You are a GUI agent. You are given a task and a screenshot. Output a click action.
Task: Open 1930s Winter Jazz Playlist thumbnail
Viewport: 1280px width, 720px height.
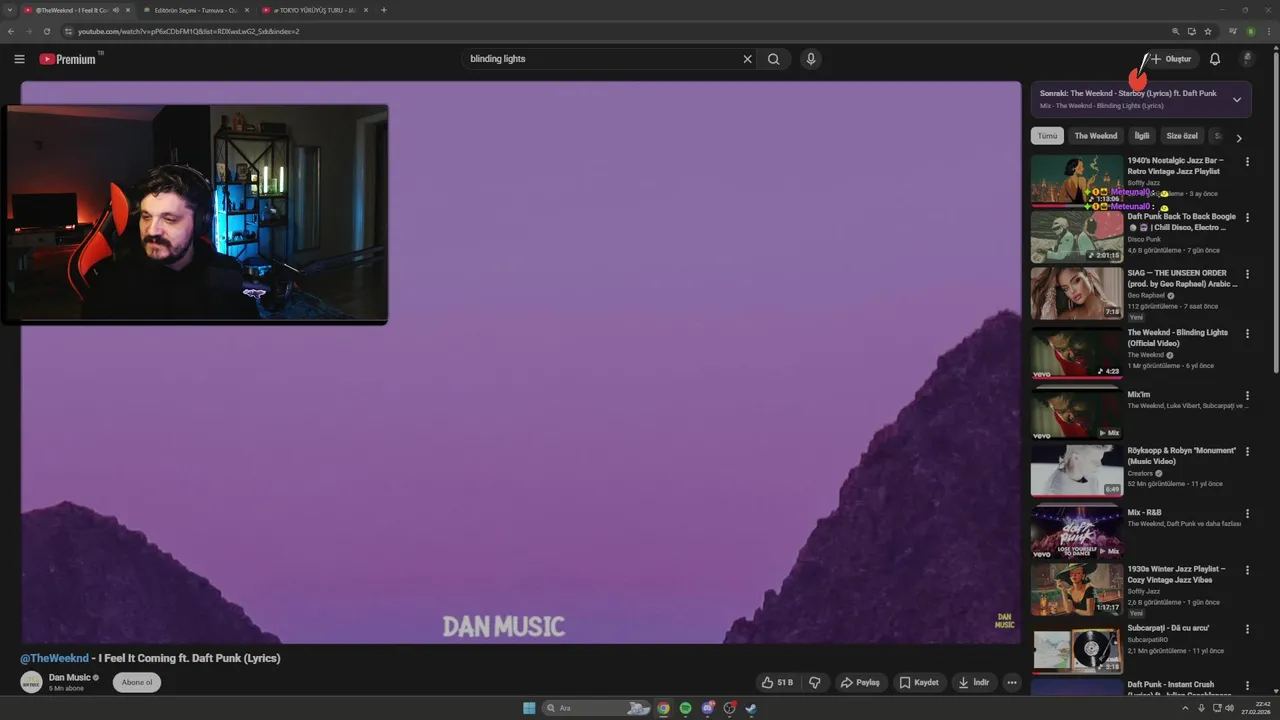[1077, 589]
